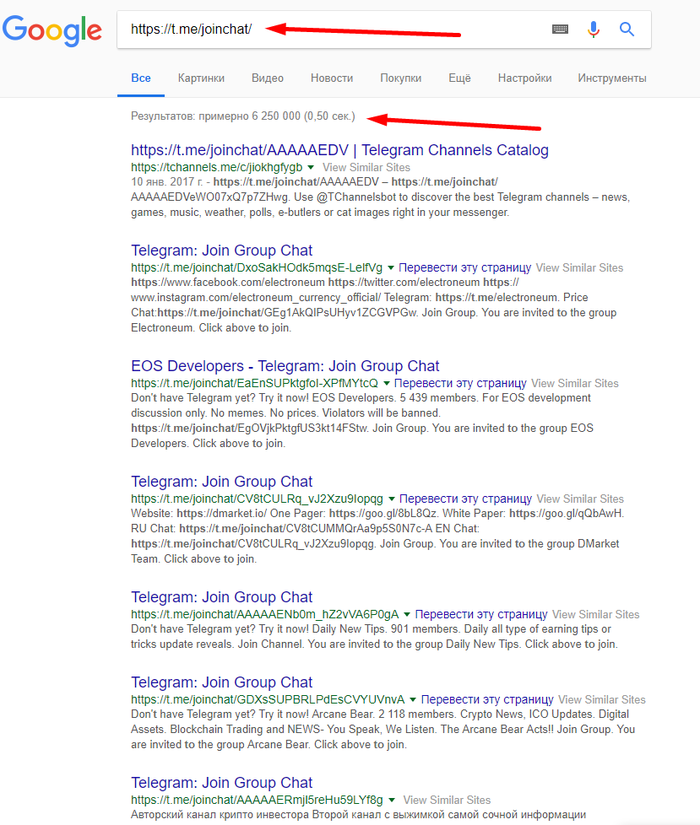This screenshot has height=825, width=700.
Task: Click the magnifying glass search button
Action: 627,30
